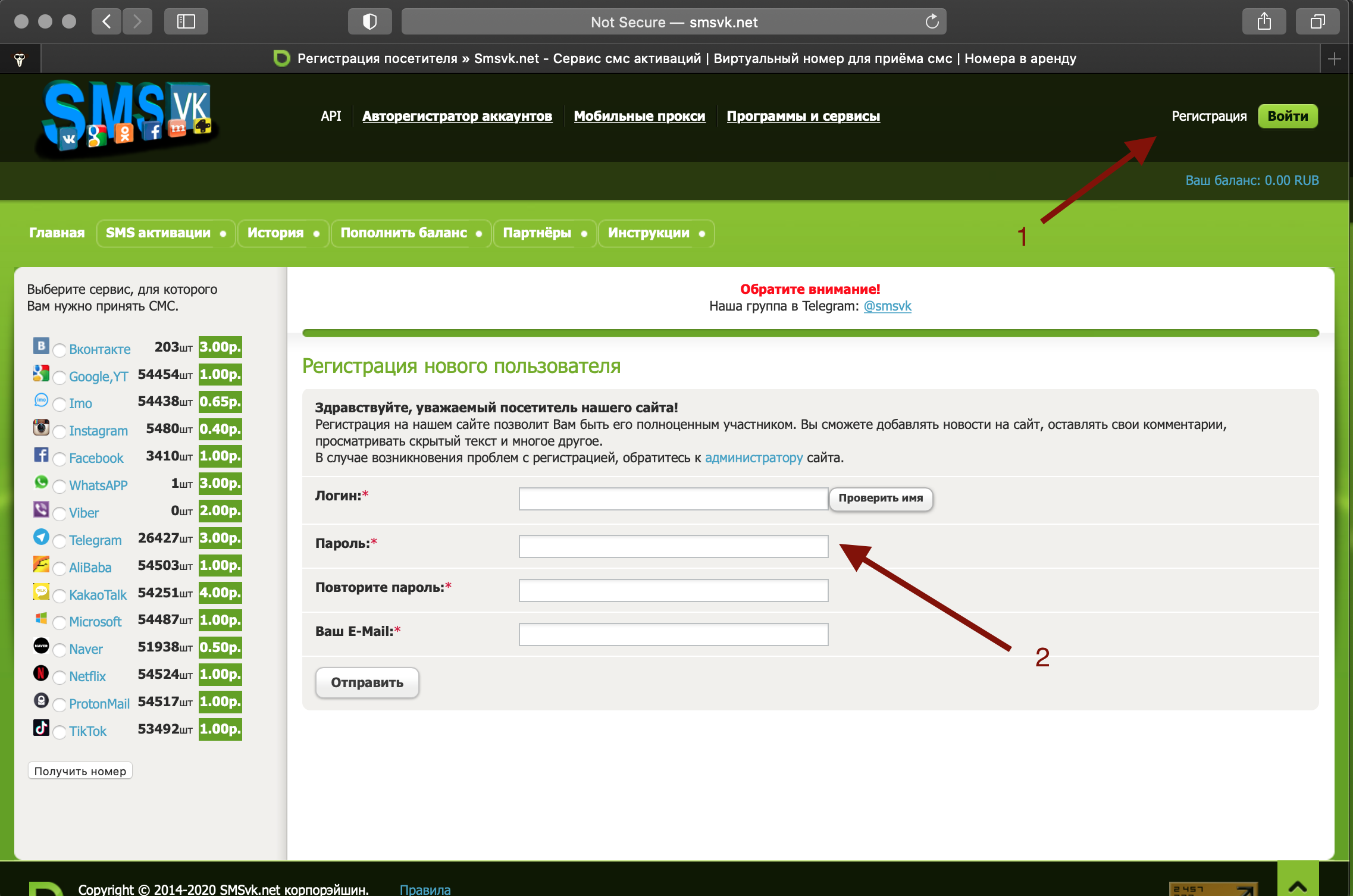The width and height of the screenshot is (1353, 896).
Task: Click the SMSVK logo in header
Action: (x=127, y=117)
